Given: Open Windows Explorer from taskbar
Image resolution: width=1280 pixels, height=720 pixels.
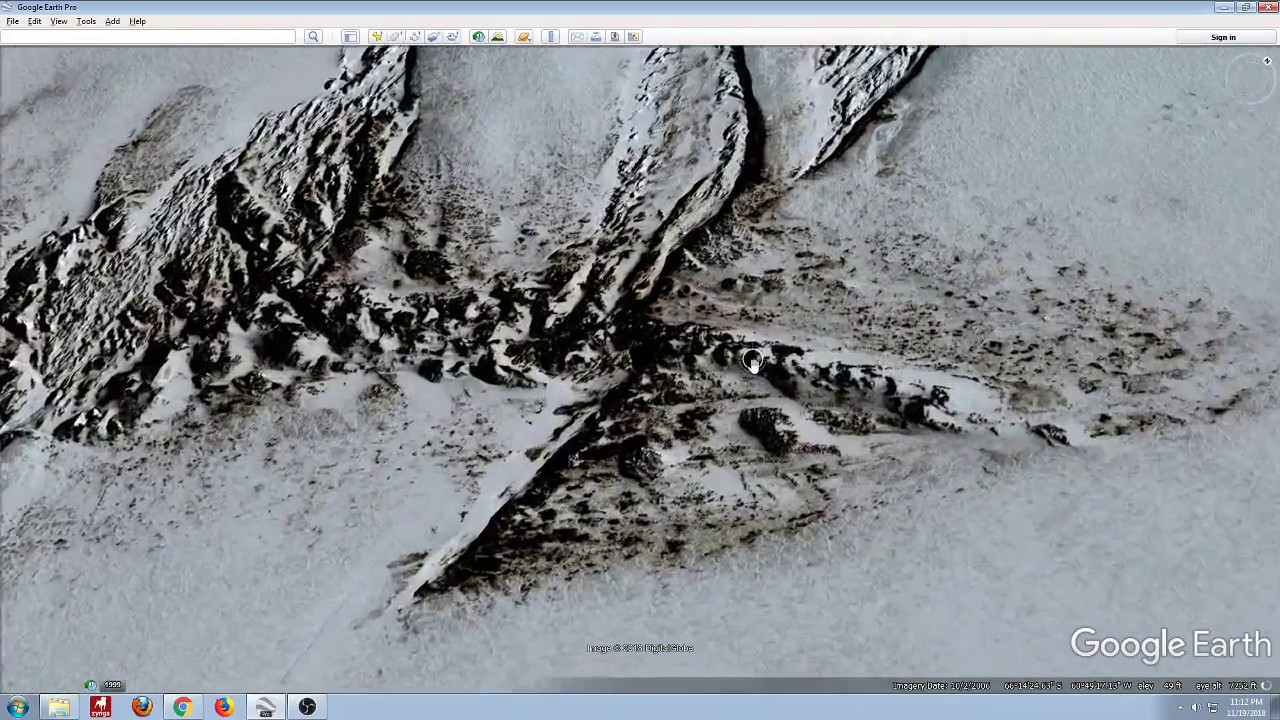Looking at the screenshot, I should click(x=59, y=707).
